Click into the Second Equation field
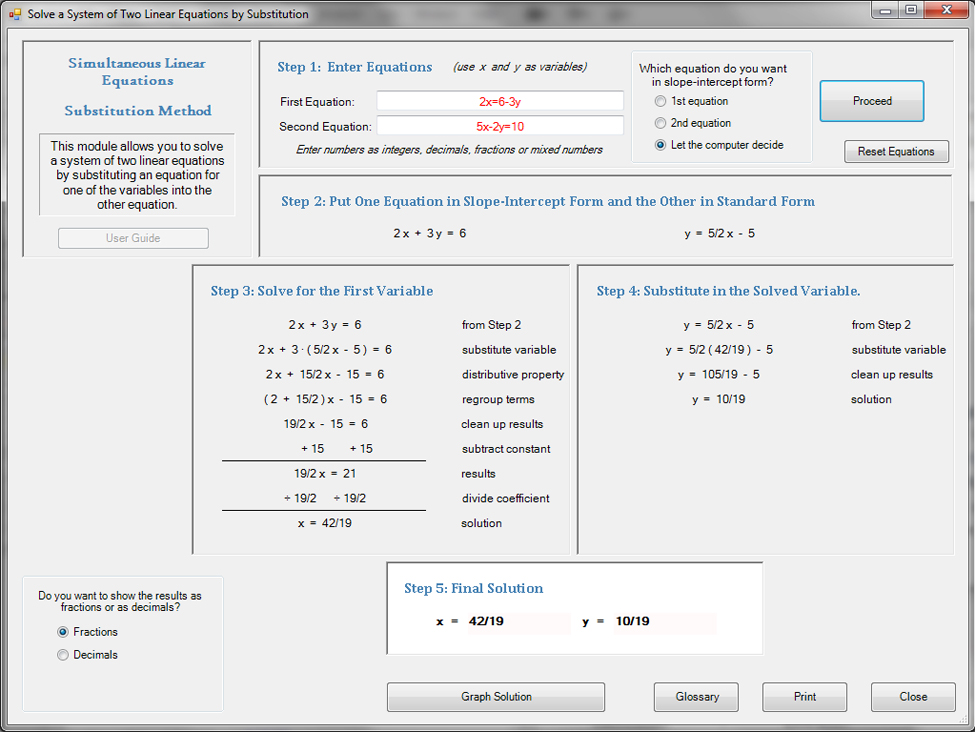This screenshot has width=975, height=732. click(x=499, y=127)
